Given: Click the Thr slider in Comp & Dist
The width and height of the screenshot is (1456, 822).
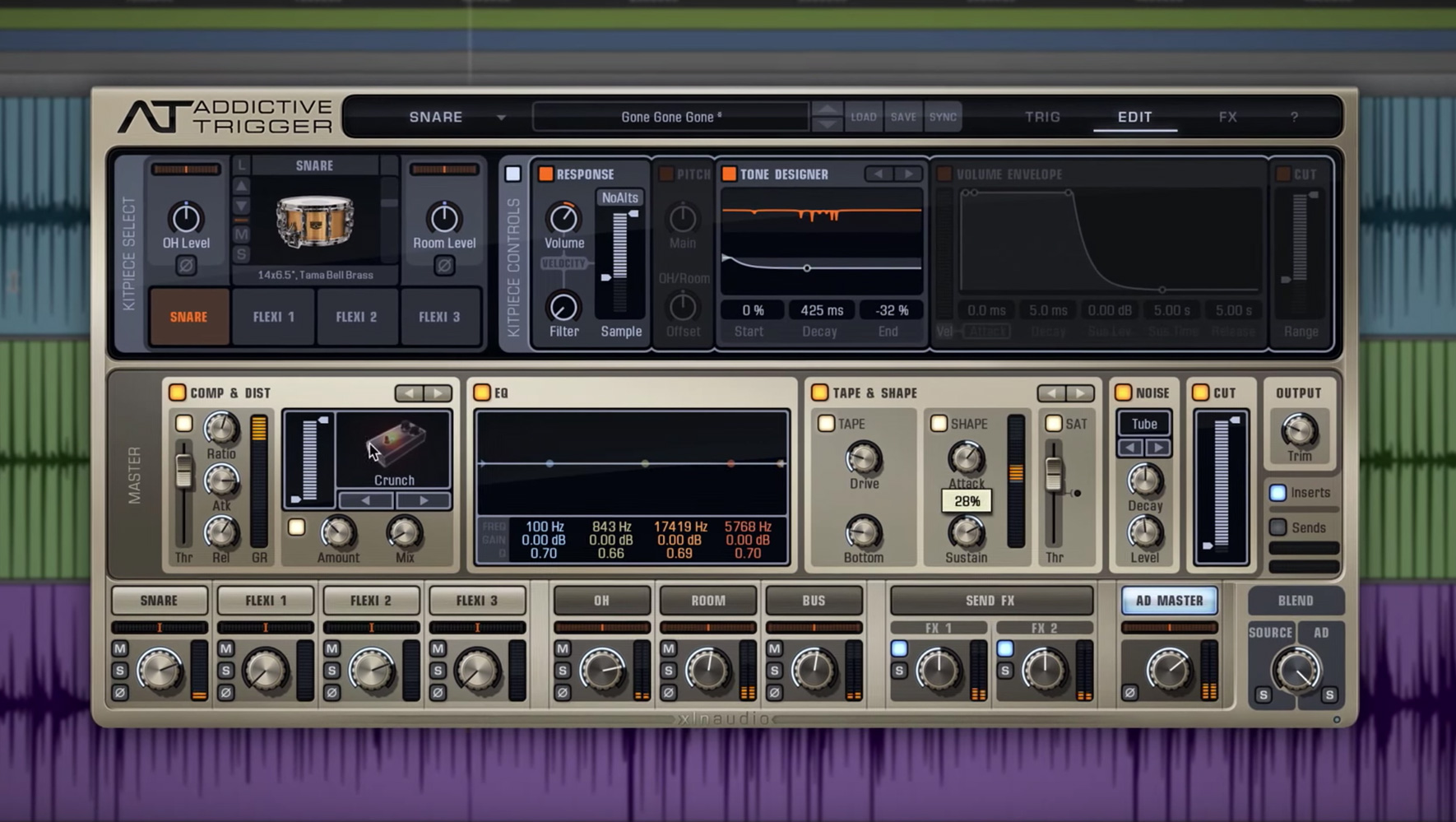Looking at the screenshot, I should click(x=183, y=472).
